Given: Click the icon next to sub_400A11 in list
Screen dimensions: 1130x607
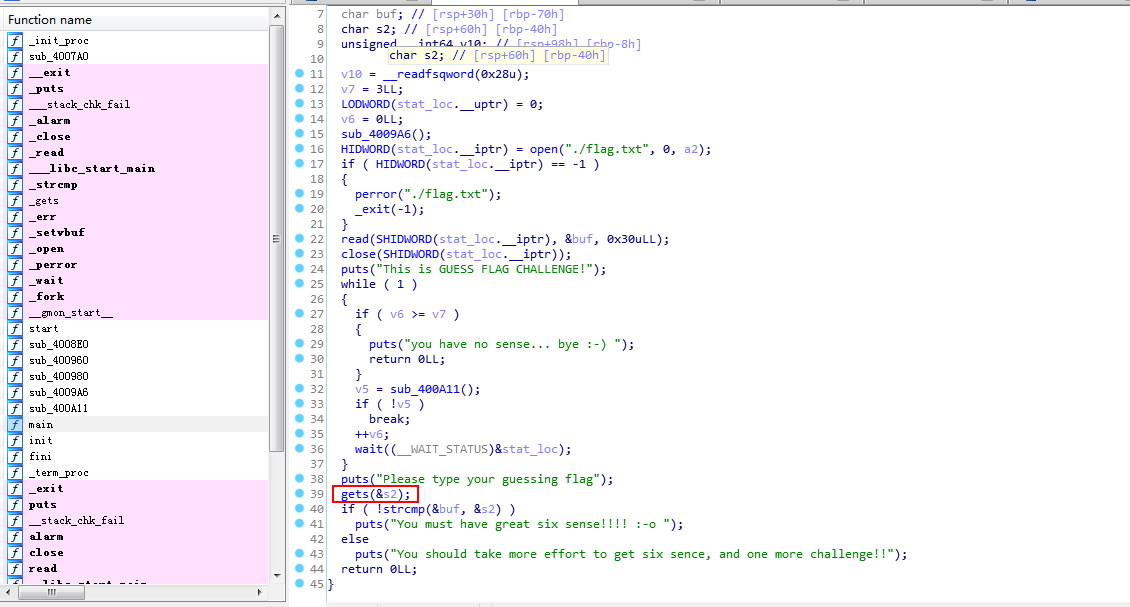Looking at the screenshot, I should point(15,408).
